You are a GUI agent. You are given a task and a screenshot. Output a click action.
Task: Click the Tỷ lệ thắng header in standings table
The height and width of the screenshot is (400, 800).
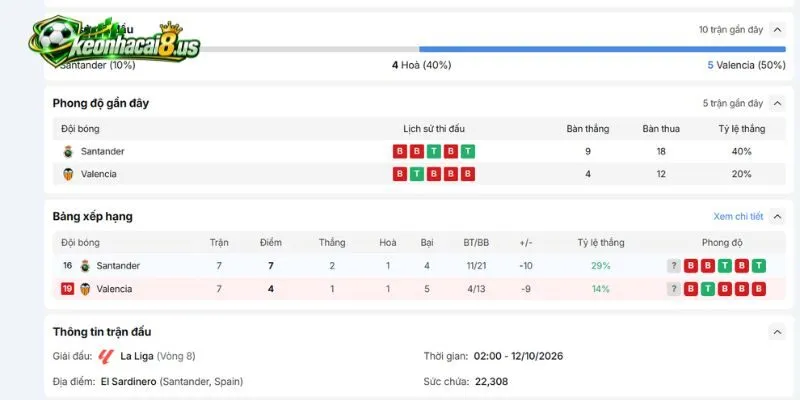point(601,243)
